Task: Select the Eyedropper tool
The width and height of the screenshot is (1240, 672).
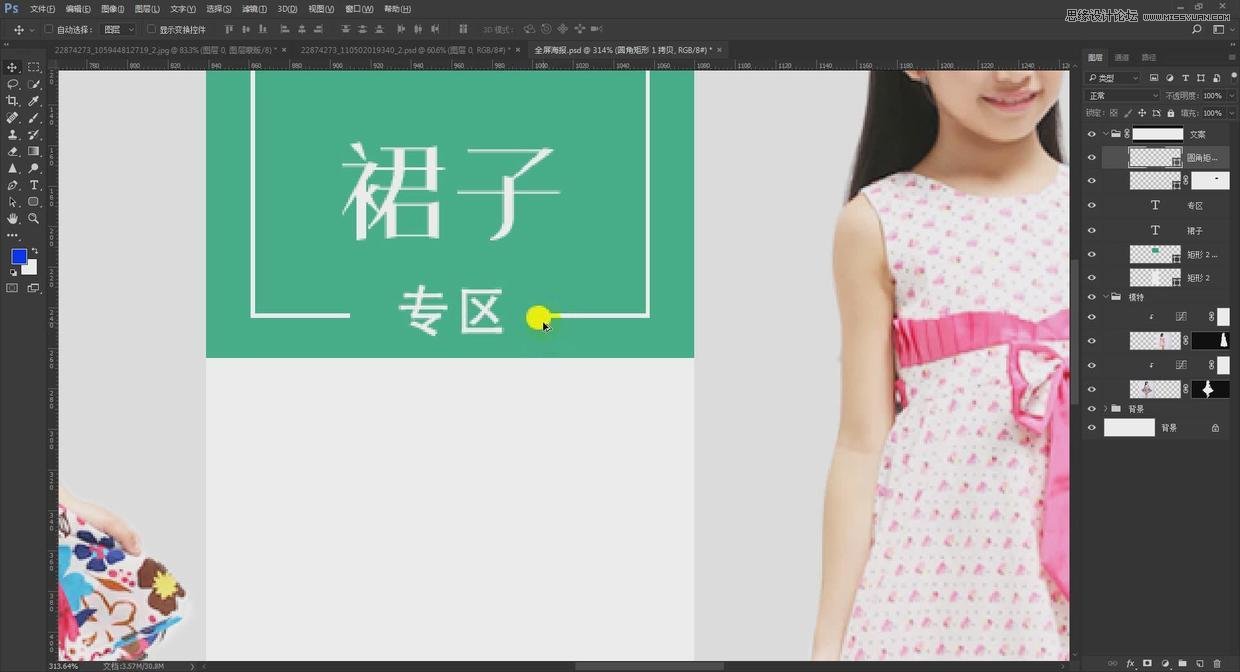Action: tap(34, 101)
